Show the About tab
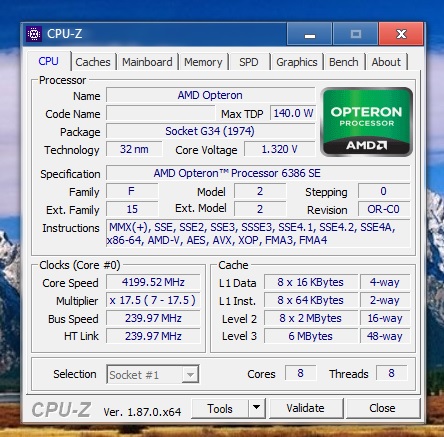 click(x=386, y=62)
